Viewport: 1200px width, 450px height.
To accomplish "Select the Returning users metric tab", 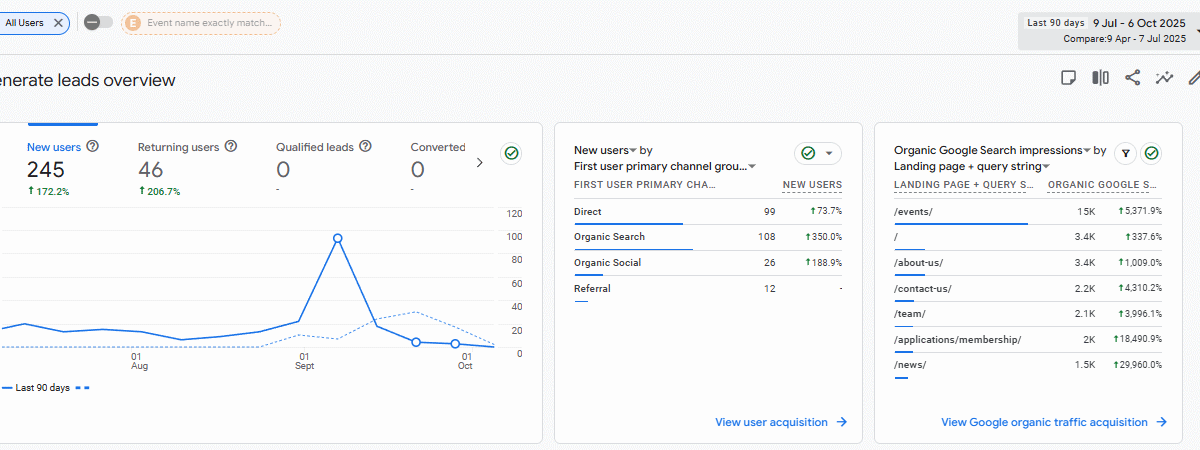I will (178, 147).
